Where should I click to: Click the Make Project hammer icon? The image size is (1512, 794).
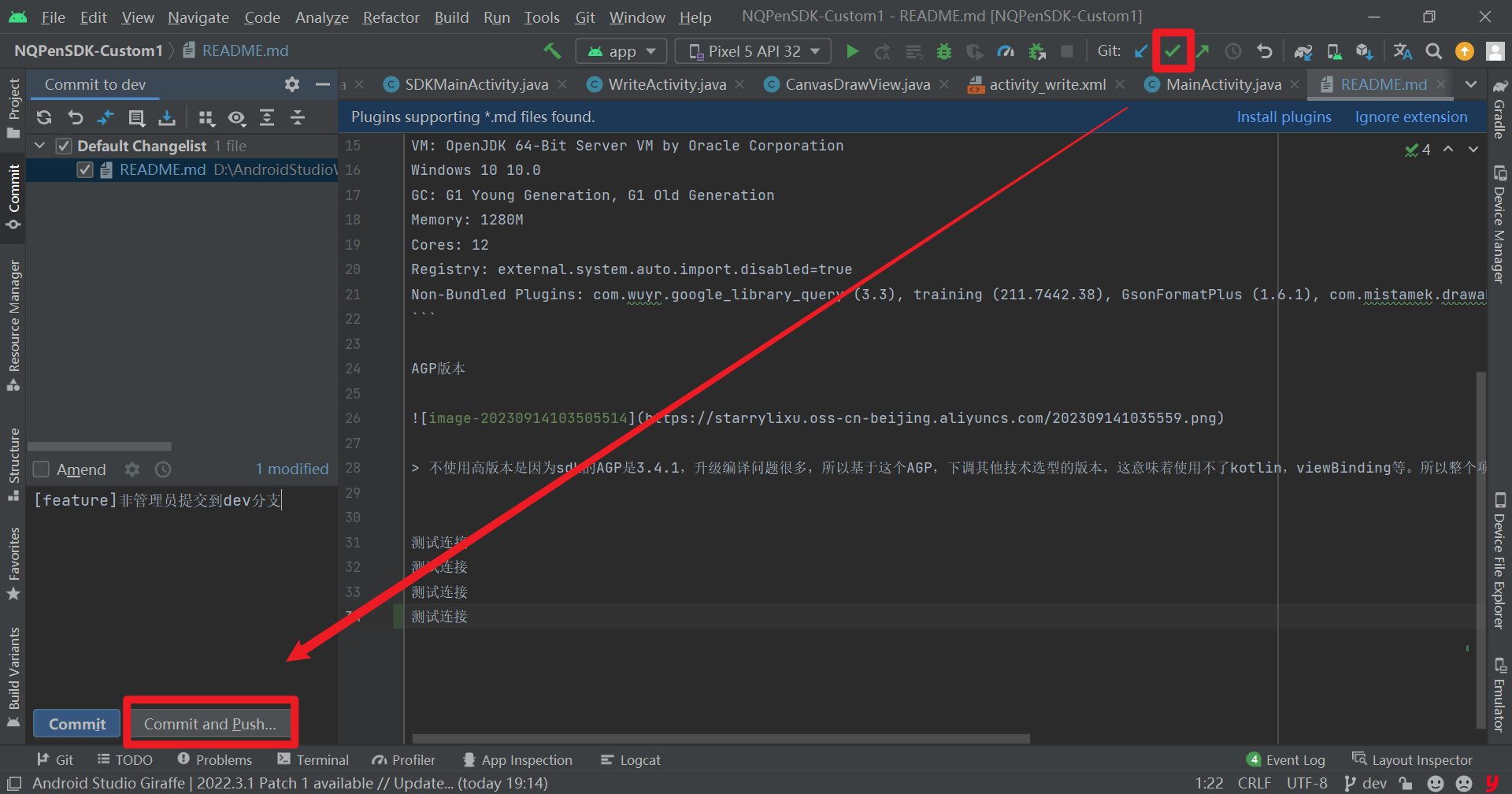[552, 51]
